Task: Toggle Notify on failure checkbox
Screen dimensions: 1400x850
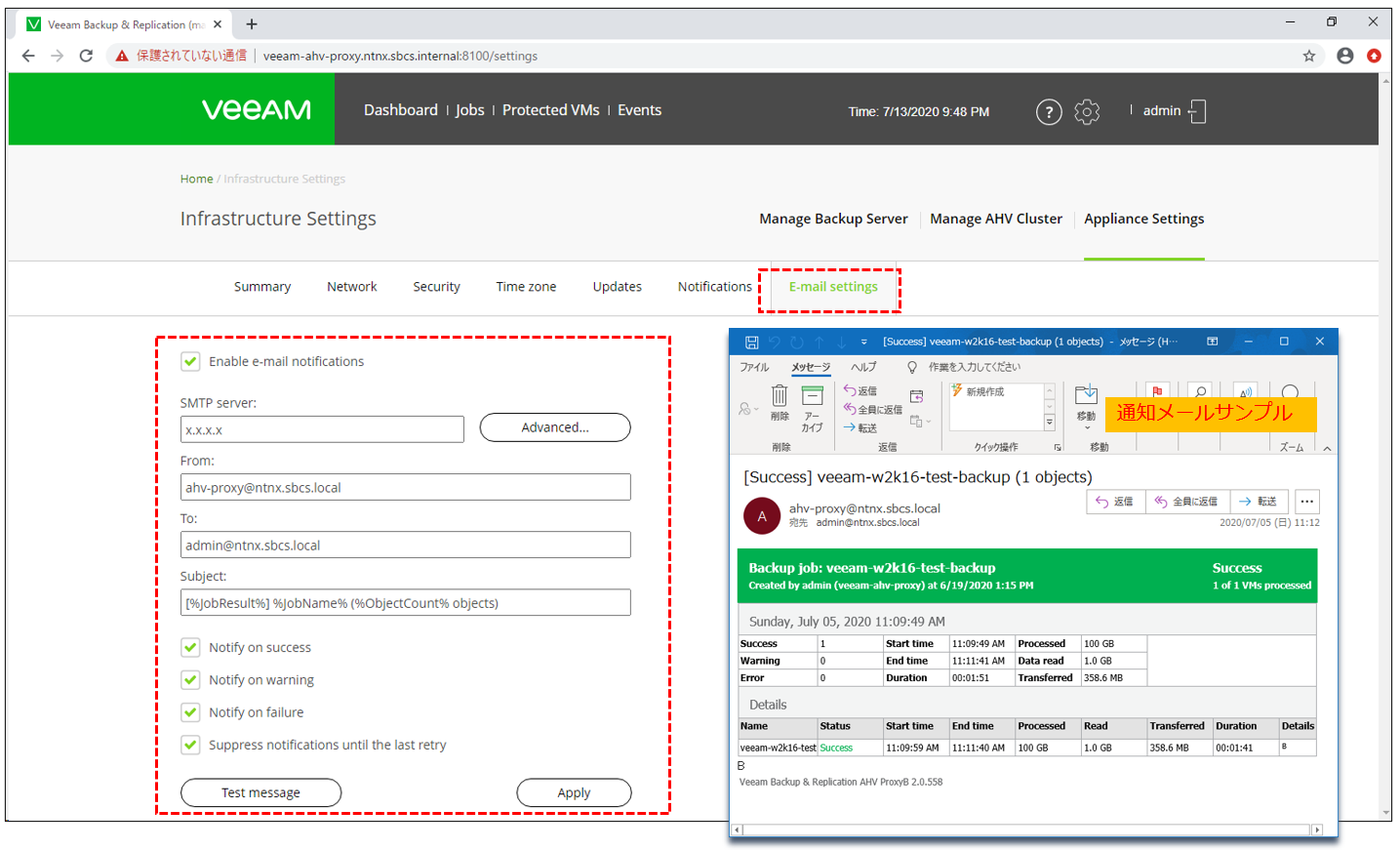Action: coord(190,711)
